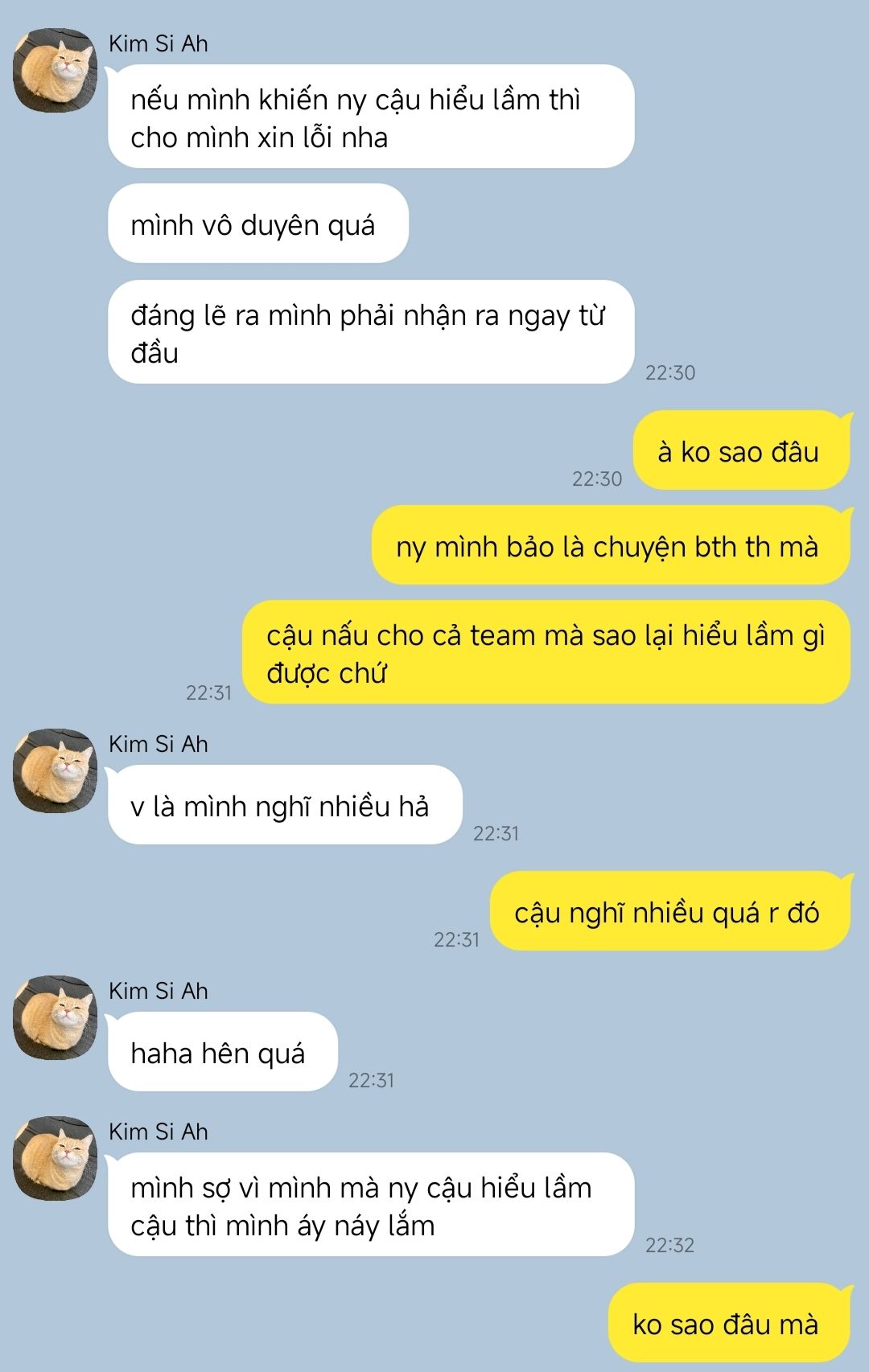Image resolution: width=869 pixels, height=1372 pixels.
Task: Tap the cat avatar beside 'mình sợ vì mình mà'
Action: tap(55, 1158)
